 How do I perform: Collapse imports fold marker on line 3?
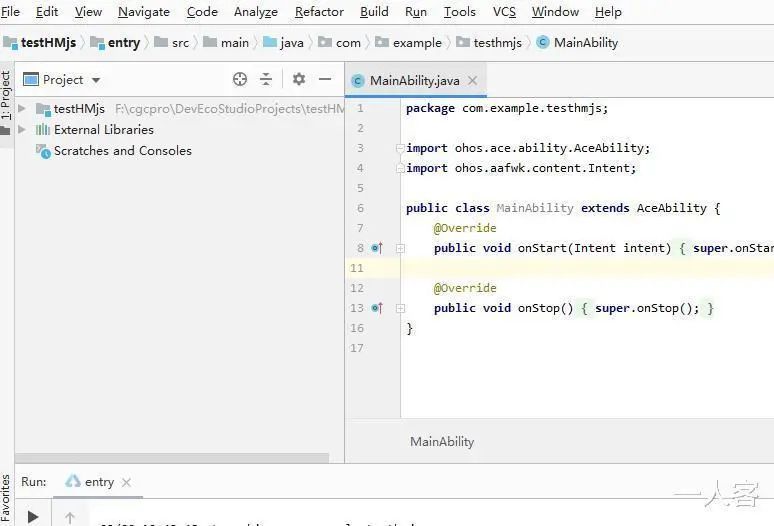(x=400, y=148)
